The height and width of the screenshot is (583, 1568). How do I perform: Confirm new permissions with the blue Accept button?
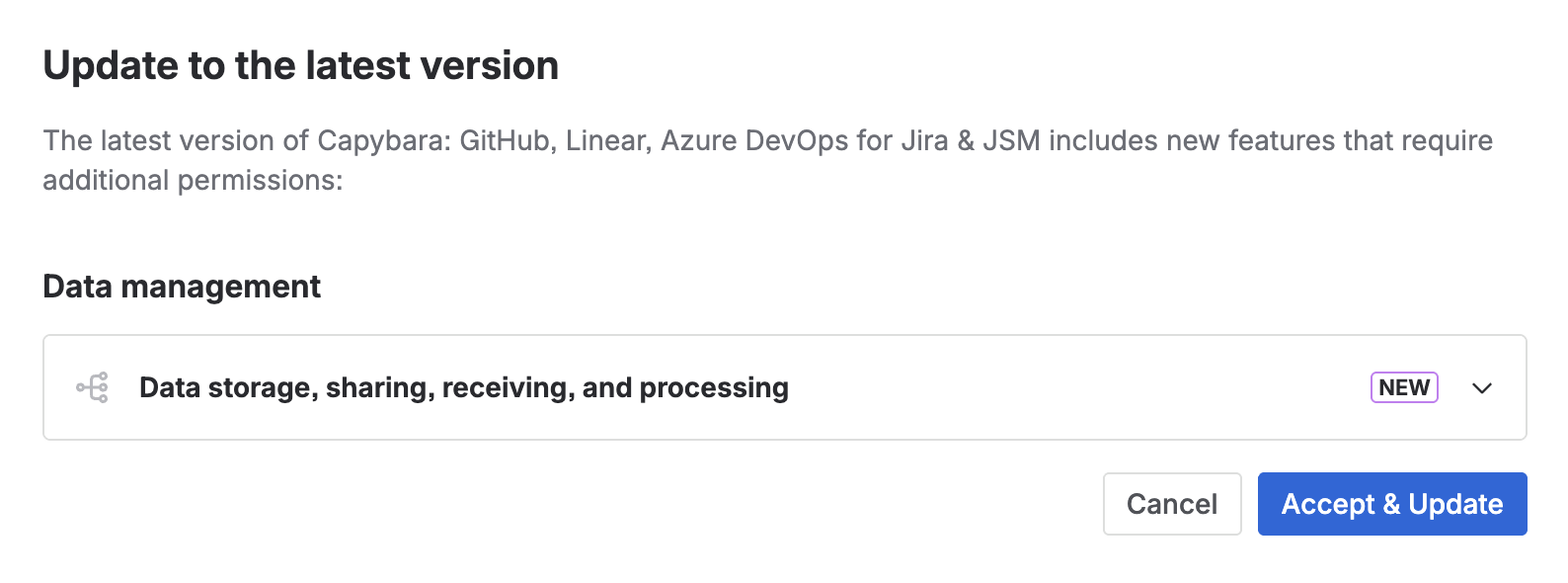[1392, 504]
